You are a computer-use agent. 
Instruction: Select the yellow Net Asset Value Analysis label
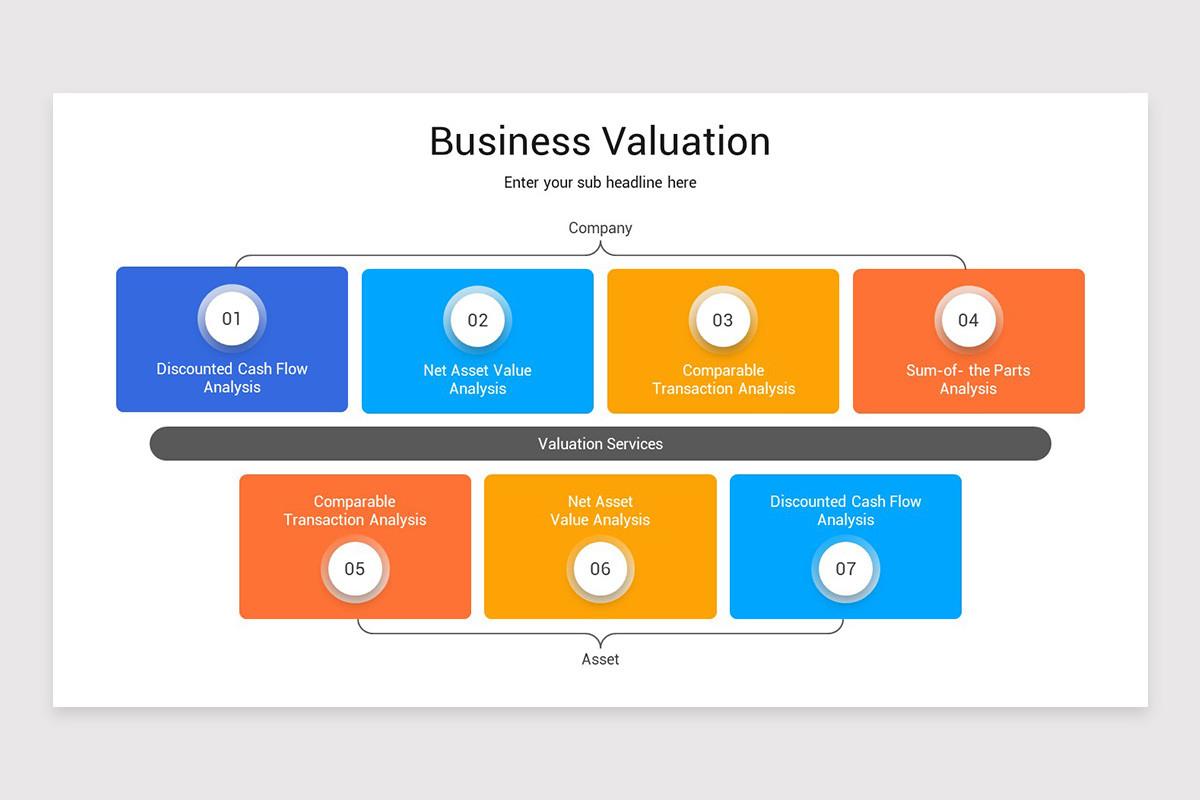(x=600, y=511)
